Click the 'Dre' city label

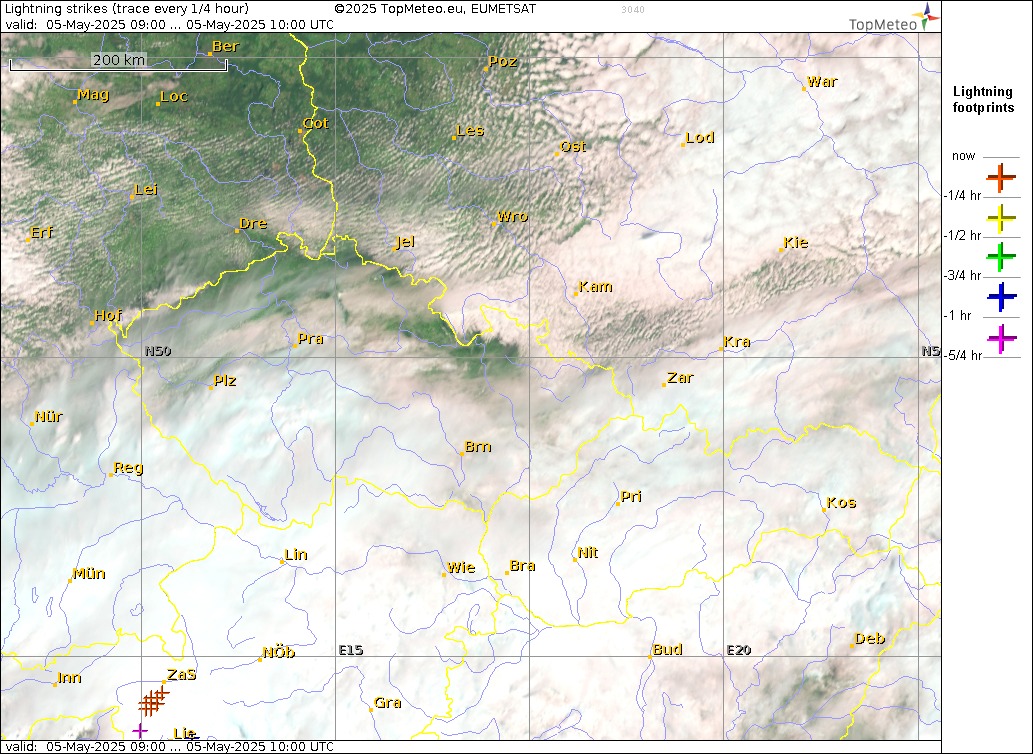253,223
